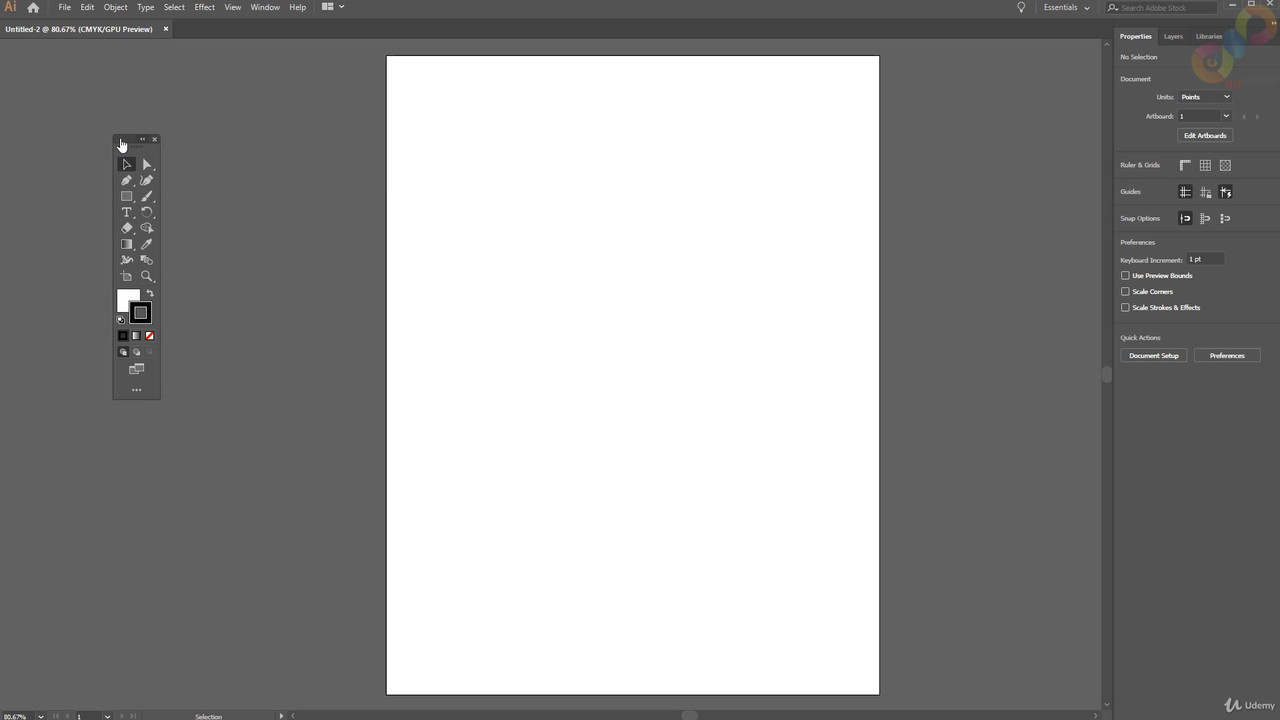Open the File menu
The image size is (1280, 720).
64,7
